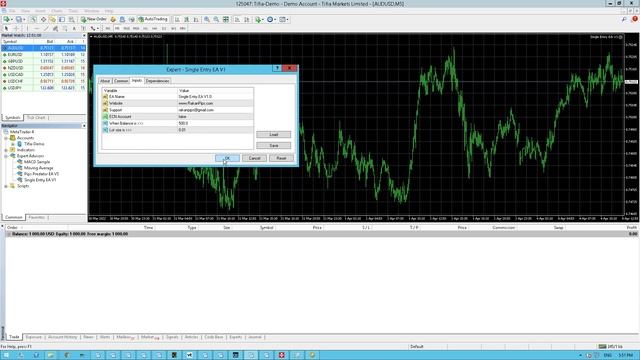The width and height of the screenshot is (640, 360).
Task: Open the arrows objects dropdown
Action: click(x=94, y=29)
